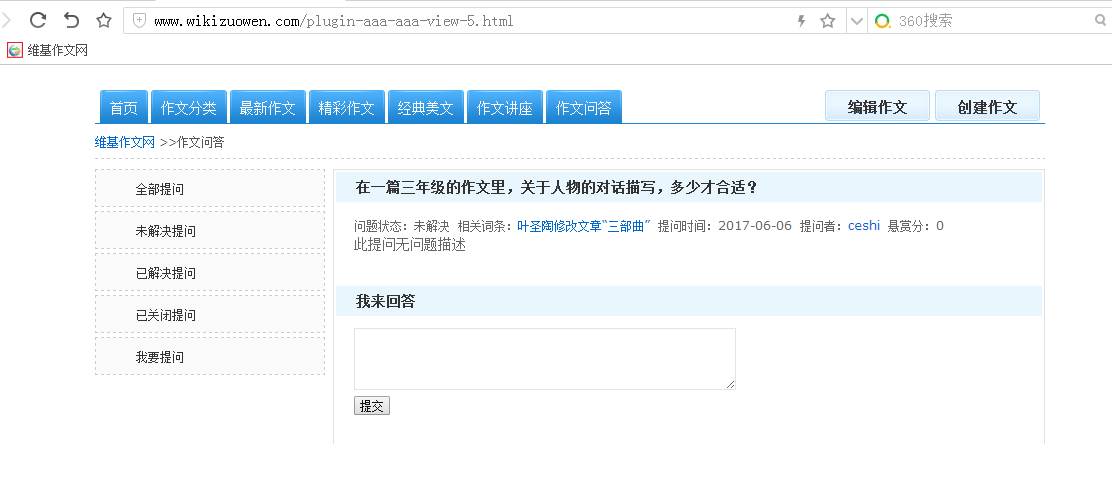Click the date 2017-06-06
Viewport: 1112px width, 500px height.
click(755, 226)
